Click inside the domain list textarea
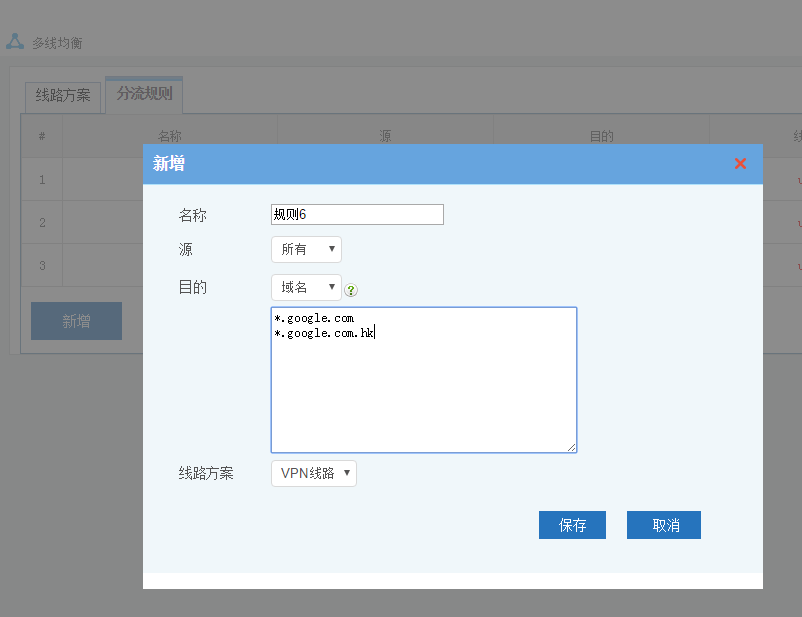 (423, 390)
